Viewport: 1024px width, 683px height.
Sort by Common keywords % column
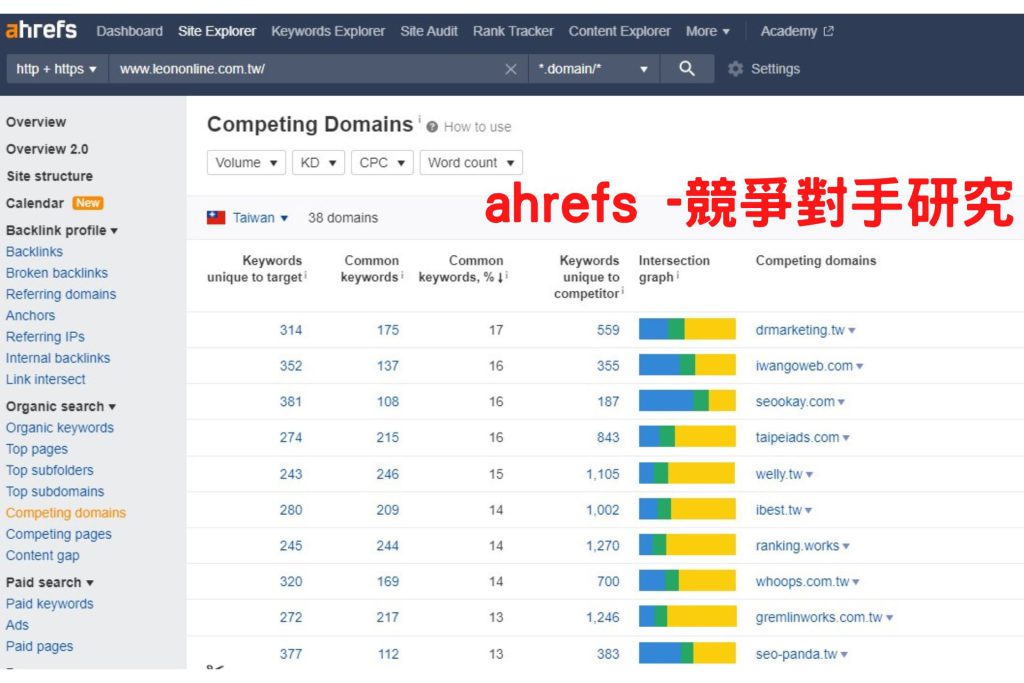click(463, 269)
